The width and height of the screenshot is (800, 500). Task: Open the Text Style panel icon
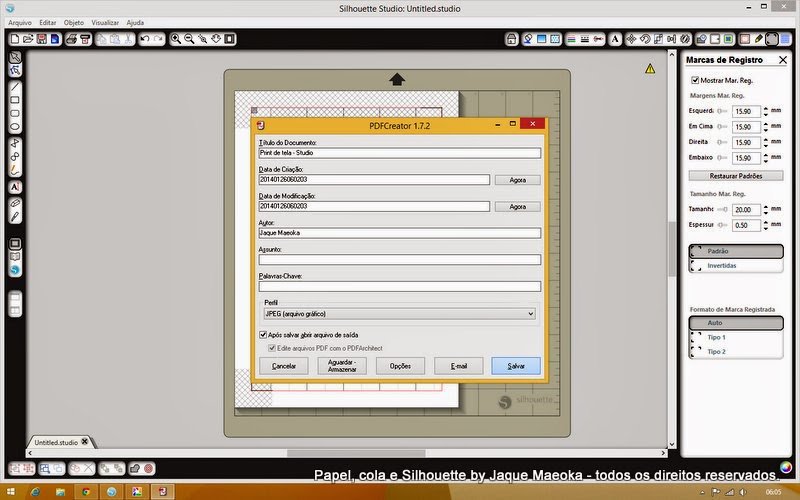pyautogui.click(x=615, y=39)
